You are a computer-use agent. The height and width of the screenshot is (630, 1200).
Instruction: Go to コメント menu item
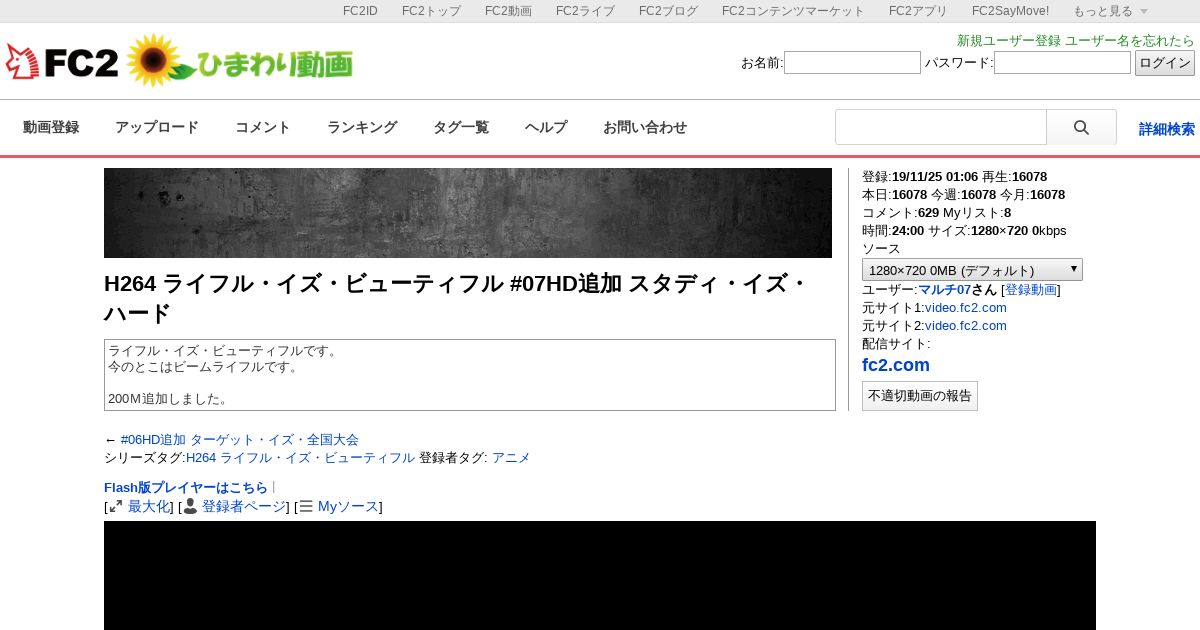click(x=263, y=127)
